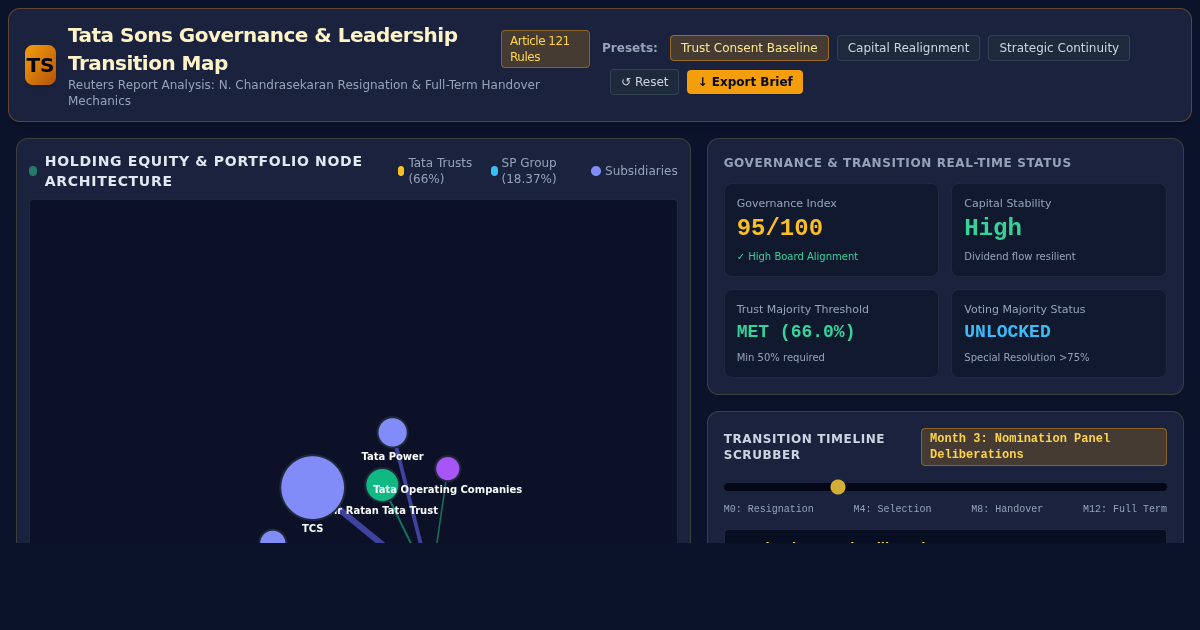The image size is (1200, 630).
Task: Select the Tata Power node
Action: 392,432
